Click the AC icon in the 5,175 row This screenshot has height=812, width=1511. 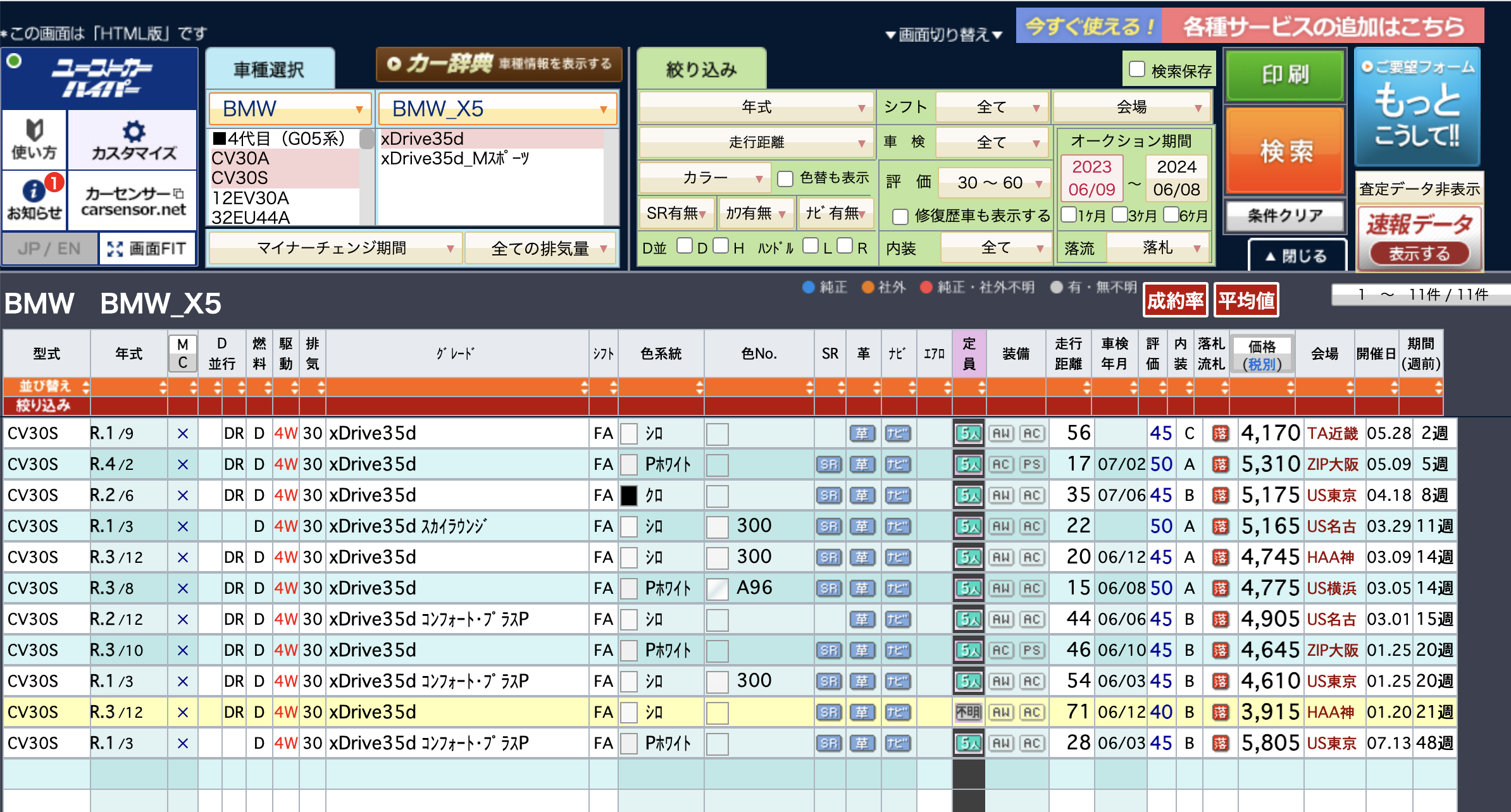(x=1031, y=495)
